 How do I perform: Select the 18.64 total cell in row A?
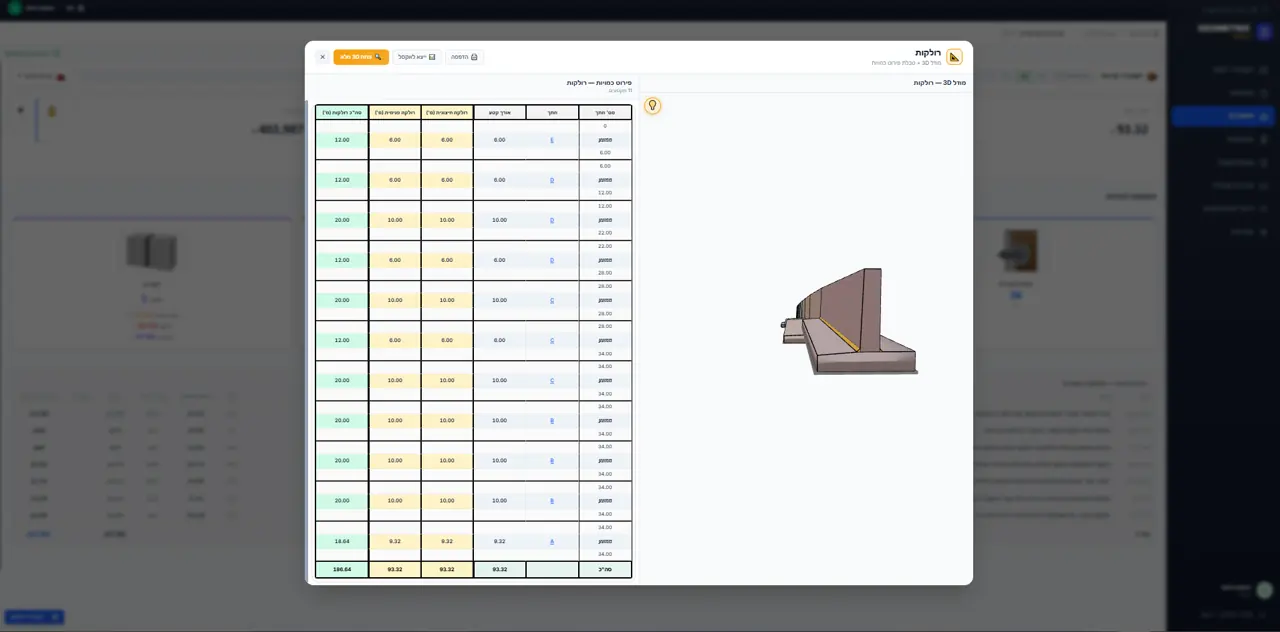tap(342, 541)
